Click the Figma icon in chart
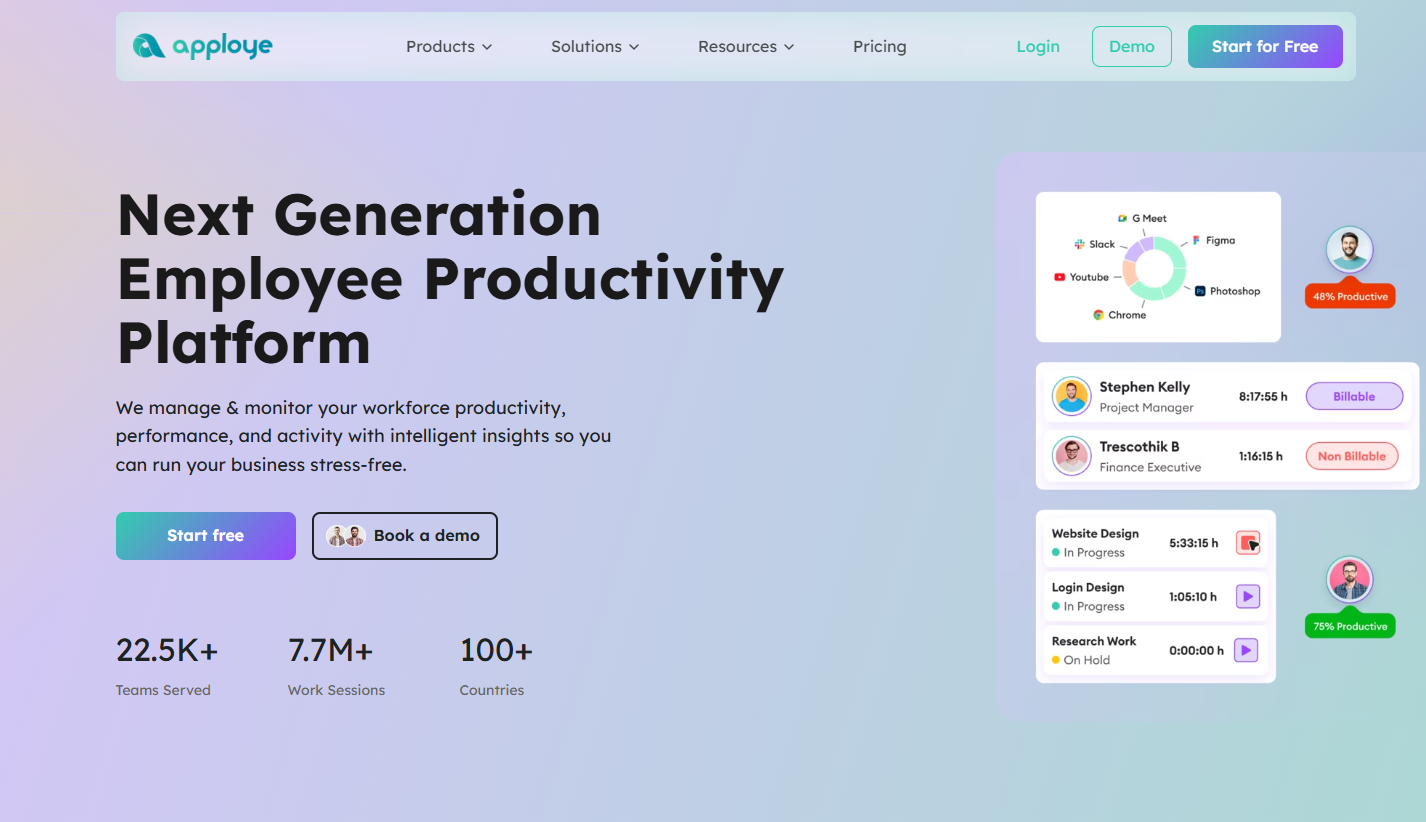 [1196, 241]
